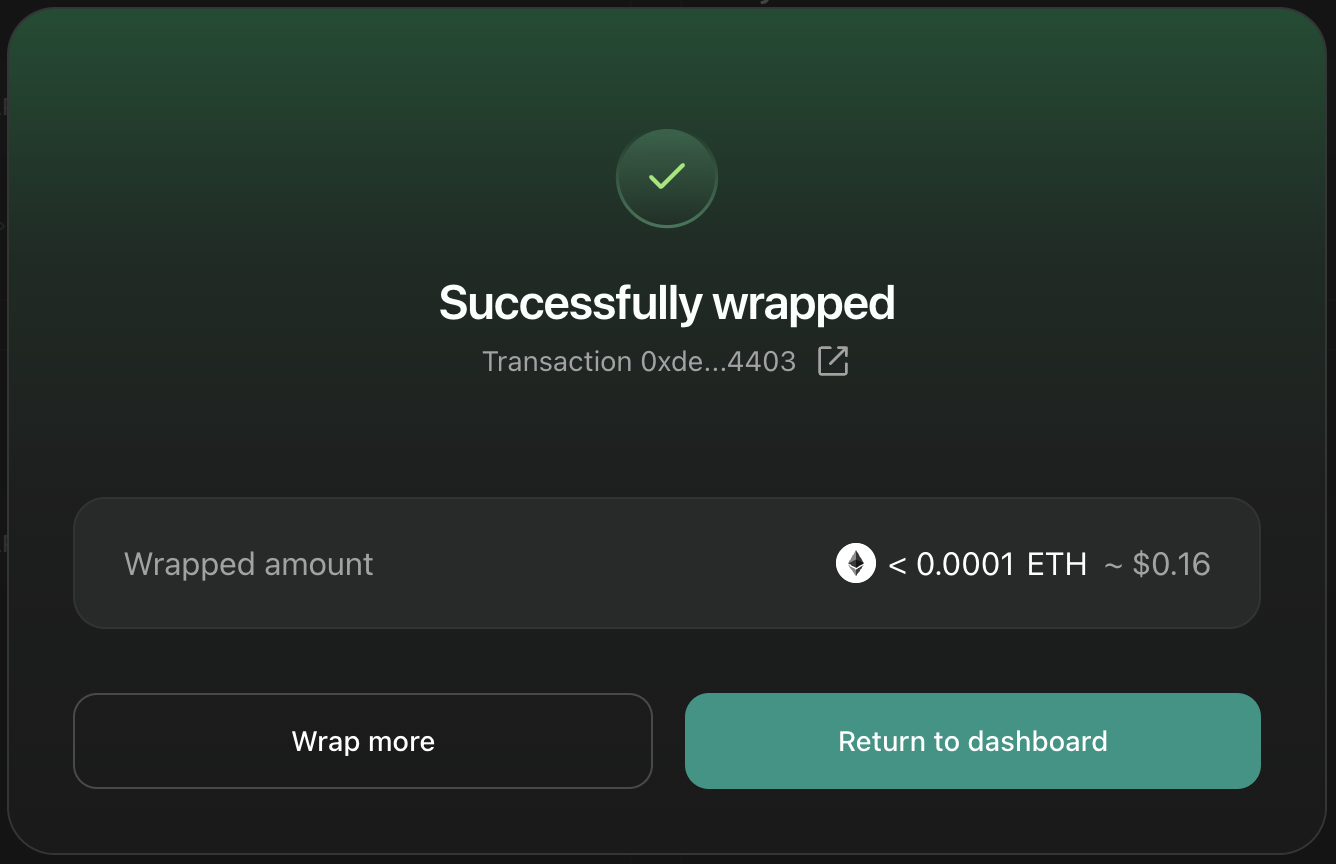Click the tilde symbol before $0.16
This screenshot has height=864, width=1336.
[1113, 565]
